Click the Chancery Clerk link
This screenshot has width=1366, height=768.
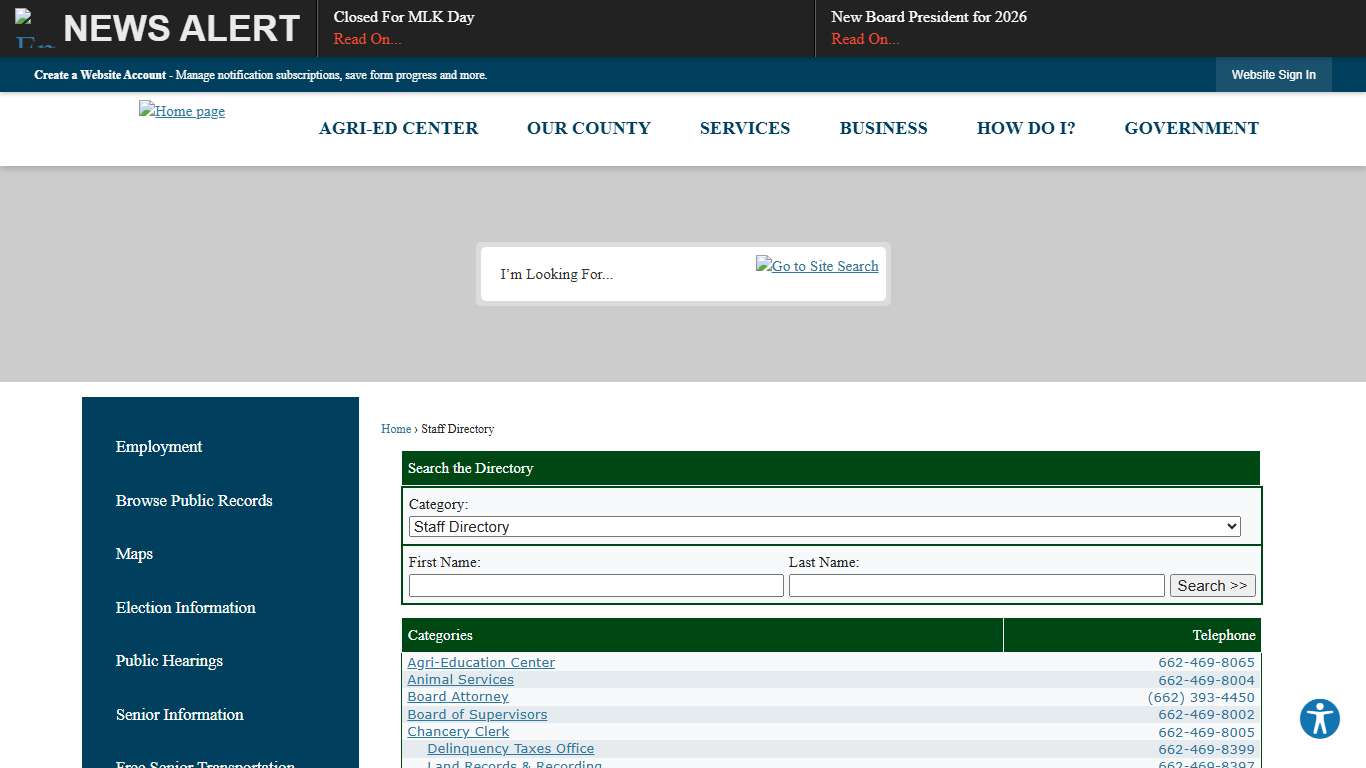458,731
